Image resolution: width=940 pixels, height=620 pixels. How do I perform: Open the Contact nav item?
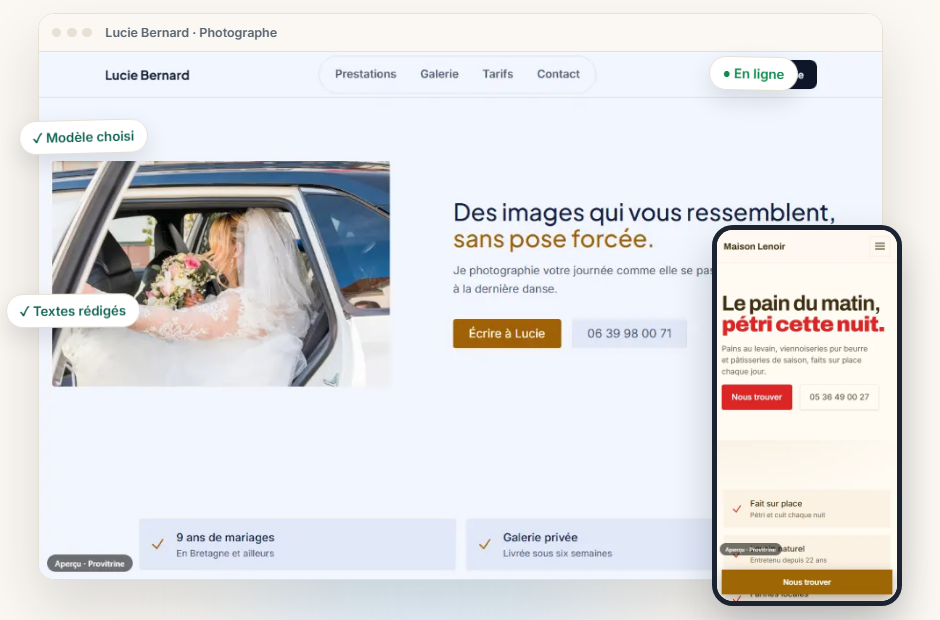tap(558, 74)
